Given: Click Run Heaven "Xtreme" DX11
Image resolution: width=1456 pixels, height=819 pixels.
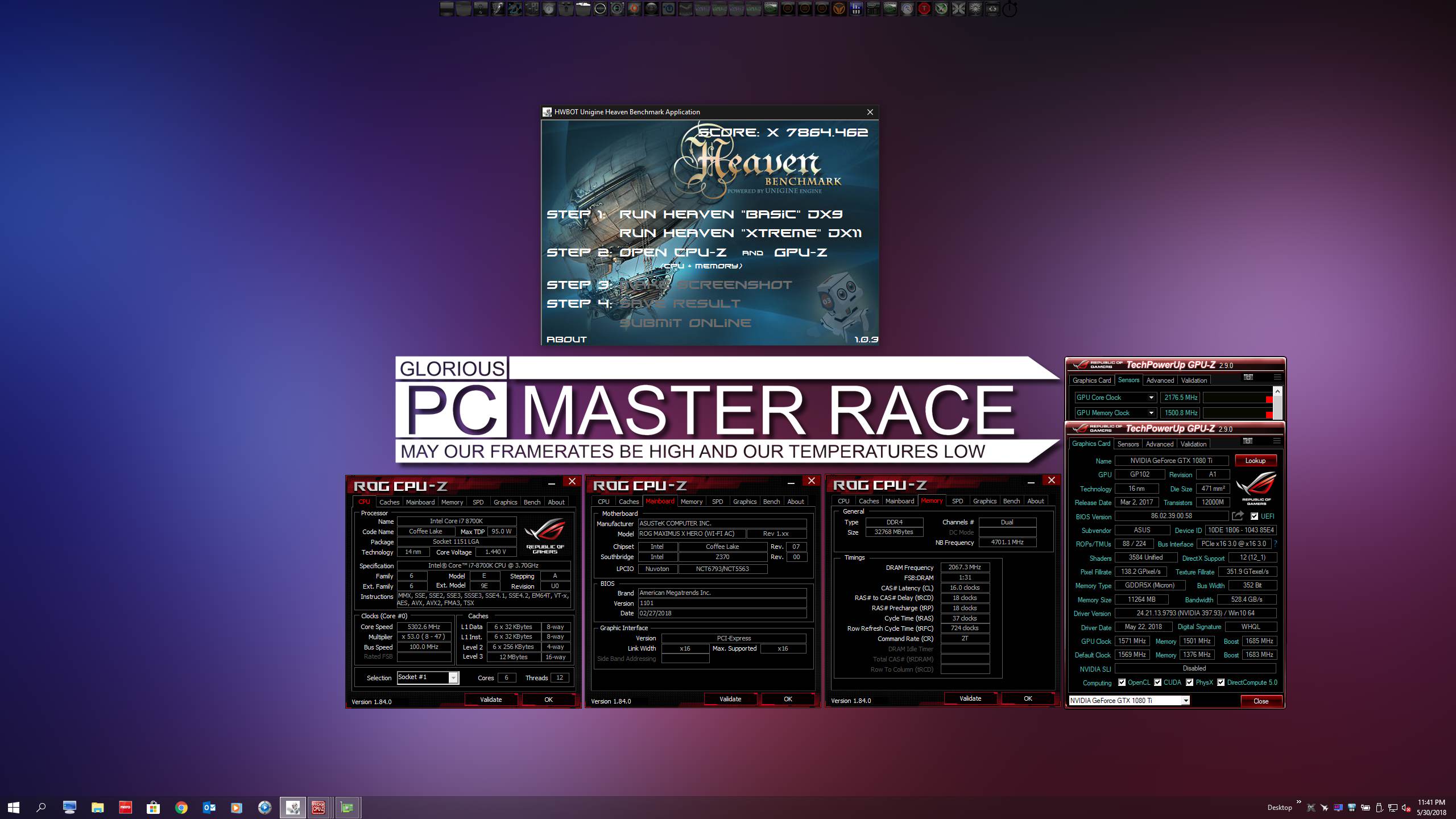Looking at the screenshot, I should (741, 233).
